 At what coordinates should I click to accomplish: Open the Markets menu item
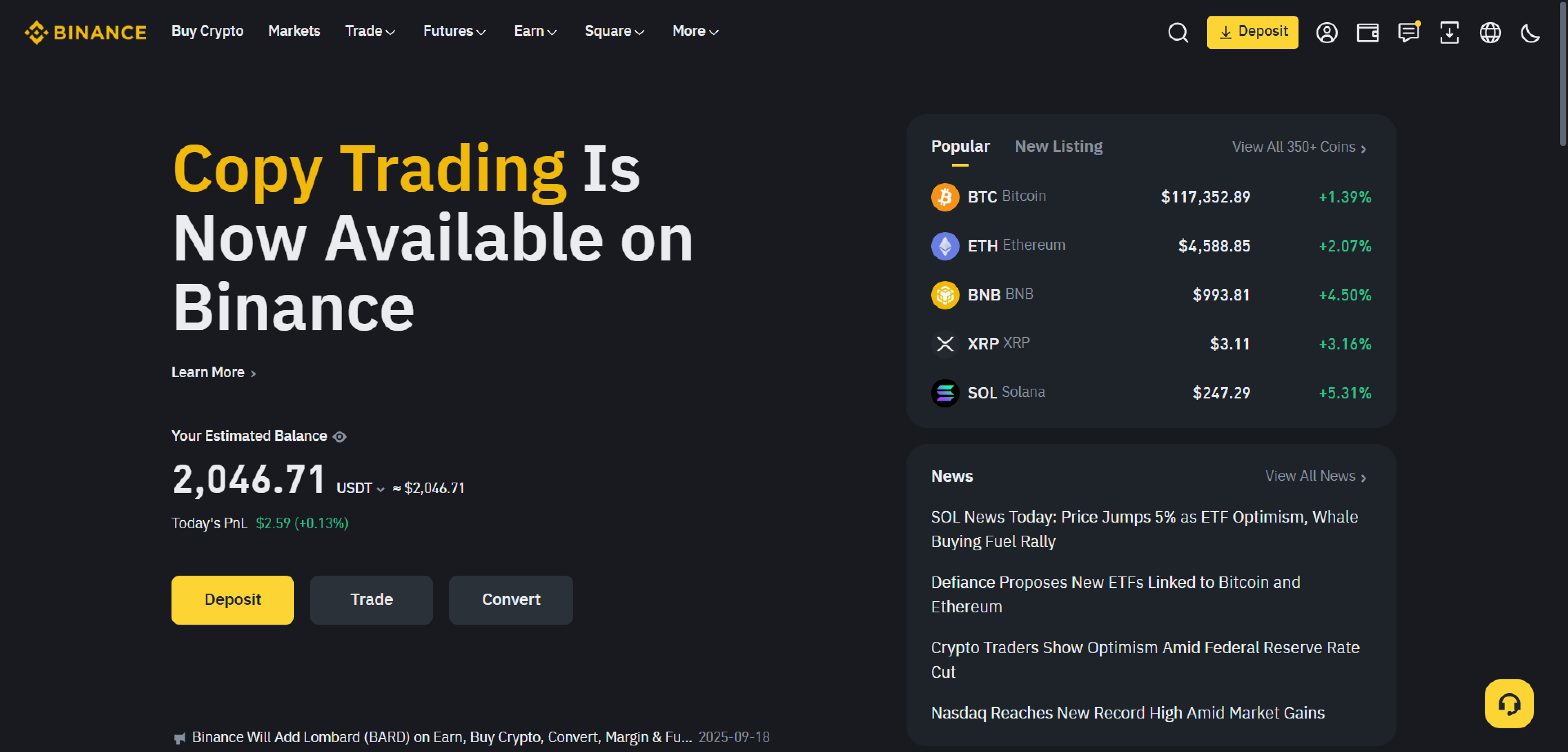tap(294, 31)
